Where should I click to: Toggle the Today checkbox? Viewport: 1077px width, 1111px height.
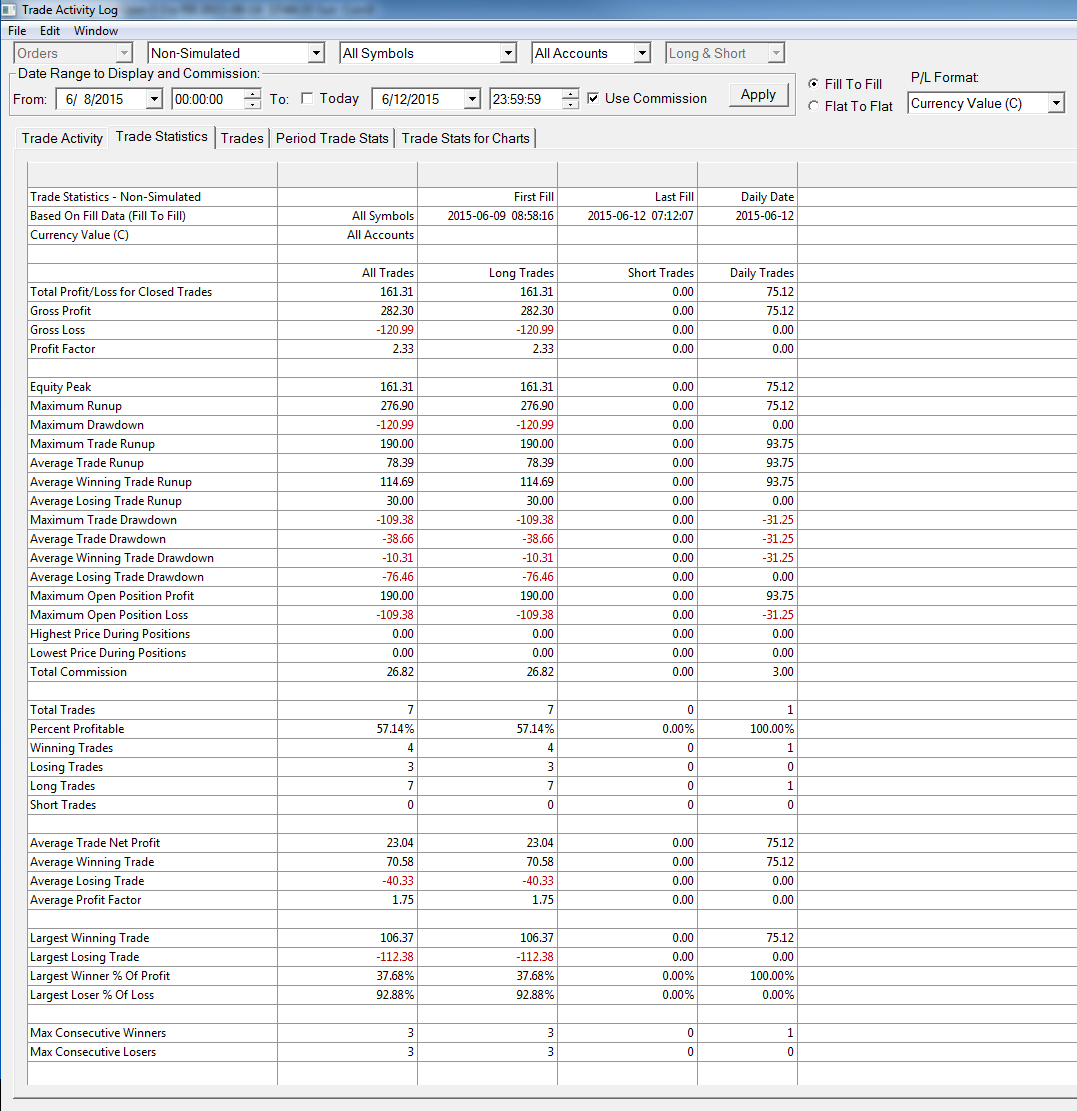pyautogui.click(x=307, y=98)
